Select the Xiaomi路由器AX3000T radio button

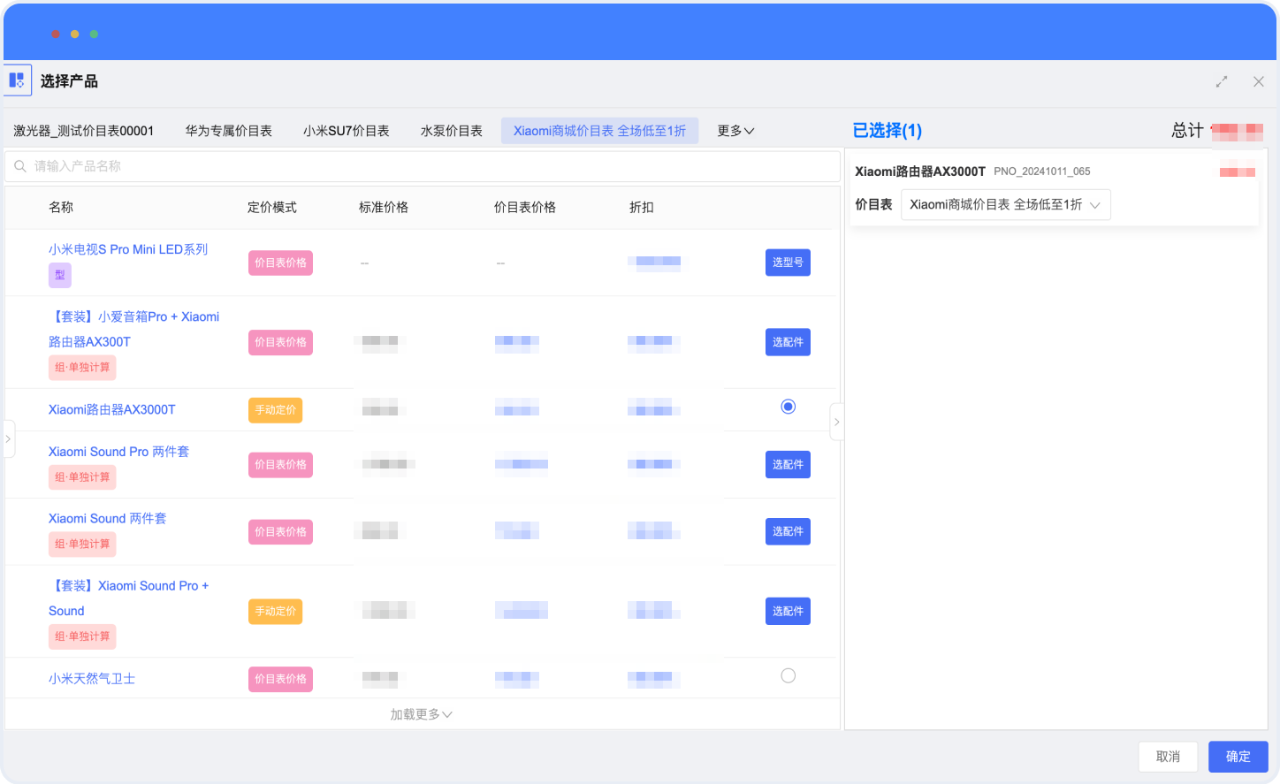pos(788,407)
